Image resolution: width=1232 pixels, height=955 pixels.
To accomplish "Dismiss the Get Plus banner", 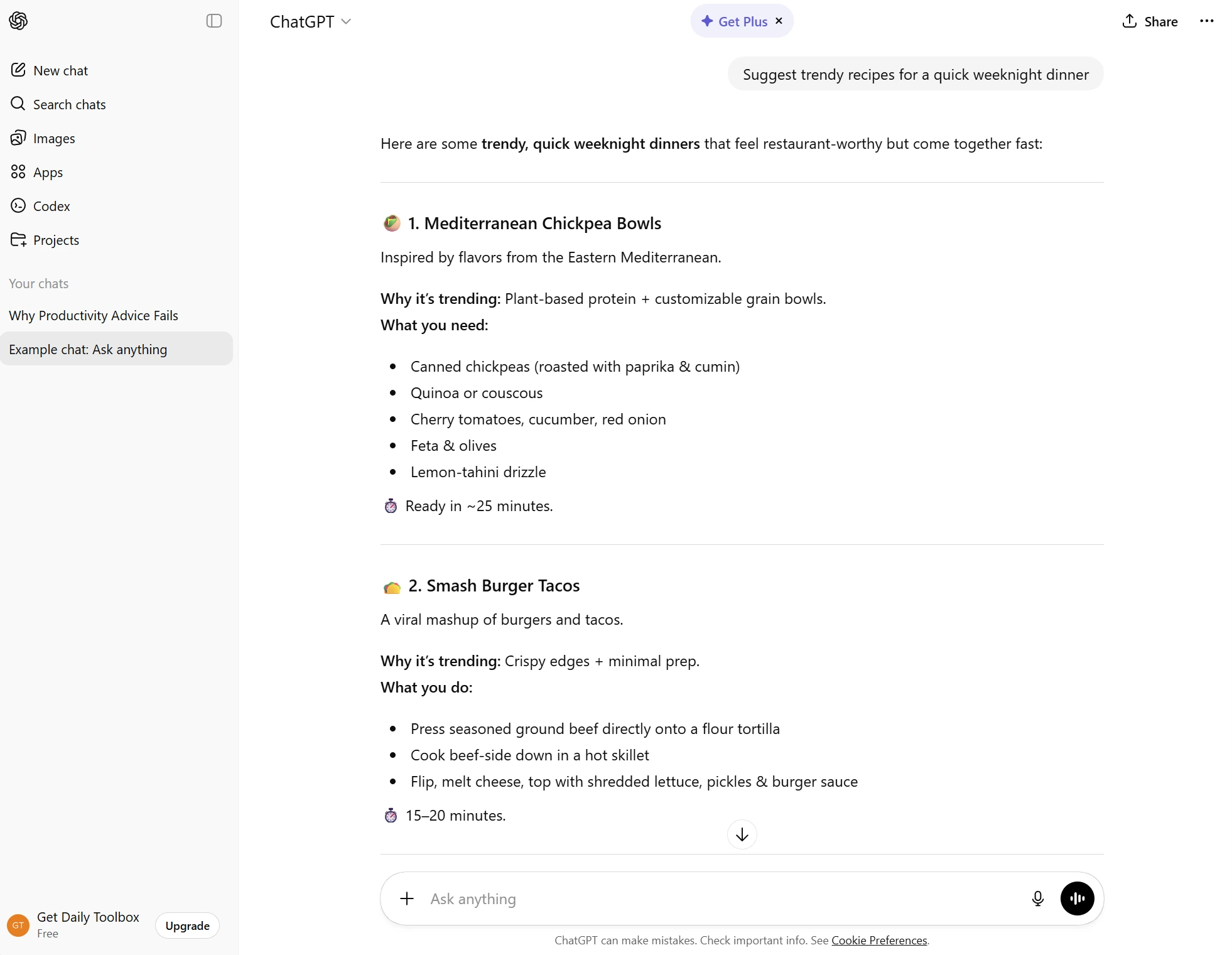I will (x=779, y=21).
